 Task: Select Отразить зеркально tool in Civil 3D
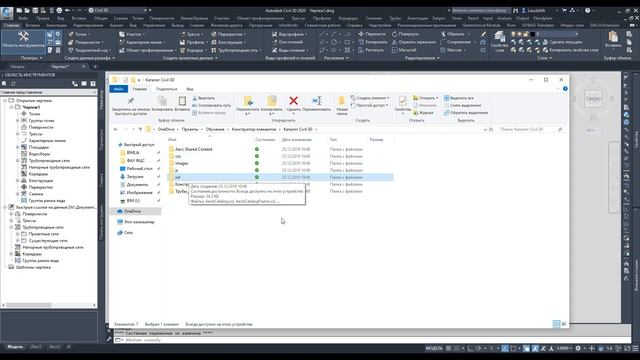[413, 42]
